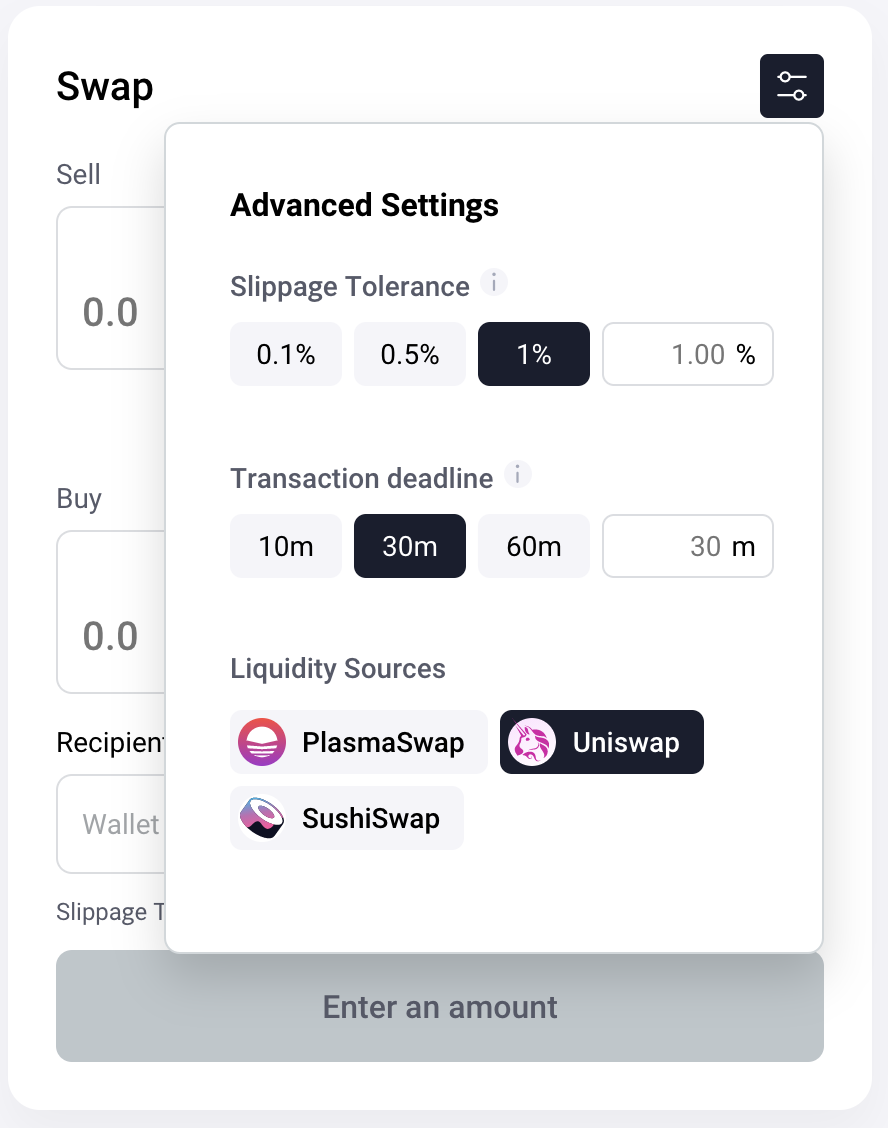Select 0.1% slippage tolerance
The image size is (888, 1128).
286,354
